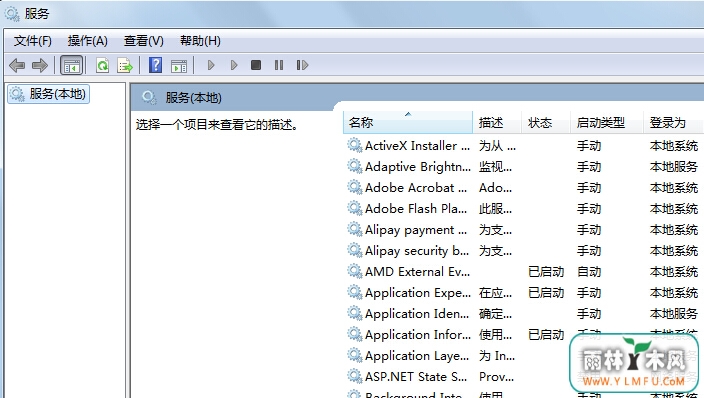This screenshot has width=704, height=398.
Task: Open the 操作(A) menu
Action: pos(88,41)
